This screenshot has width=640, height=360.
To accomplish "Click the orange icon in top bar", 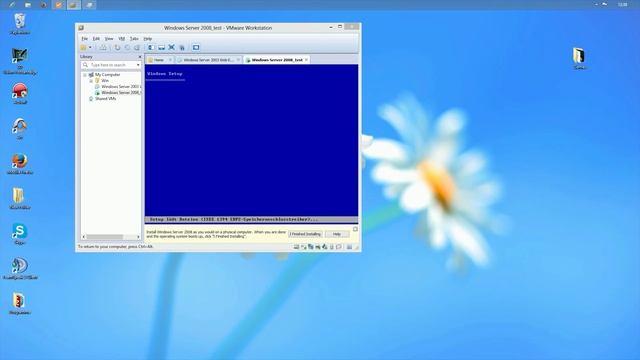I will (x=59, y=5).
